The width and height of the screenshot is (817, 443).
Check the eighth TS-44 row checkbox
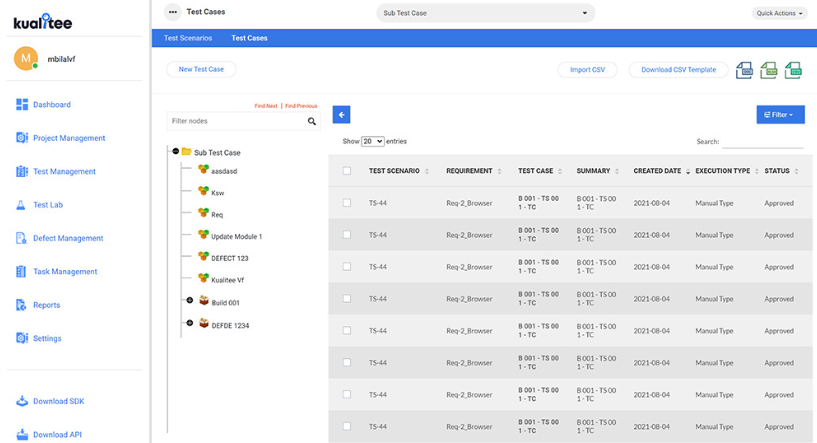click(346, 426)
